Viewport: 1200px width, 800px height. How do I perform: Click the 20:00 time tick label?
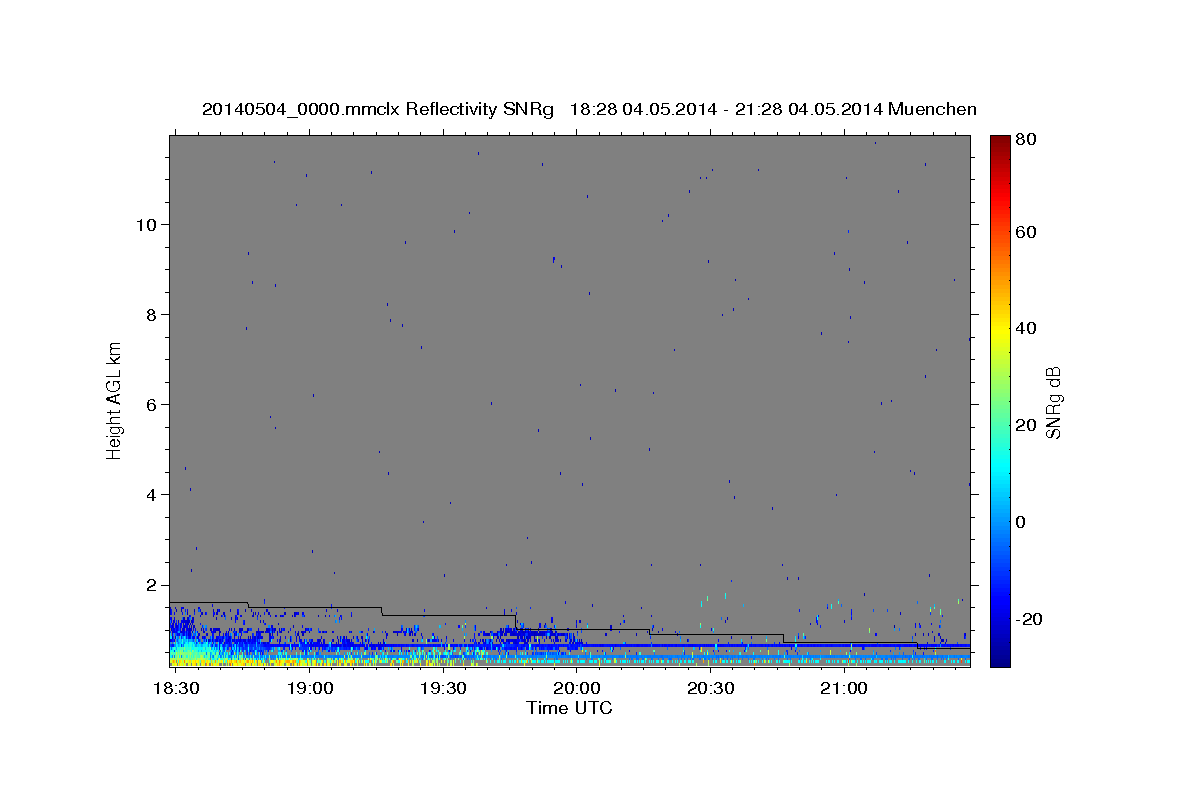coord(577,689)
